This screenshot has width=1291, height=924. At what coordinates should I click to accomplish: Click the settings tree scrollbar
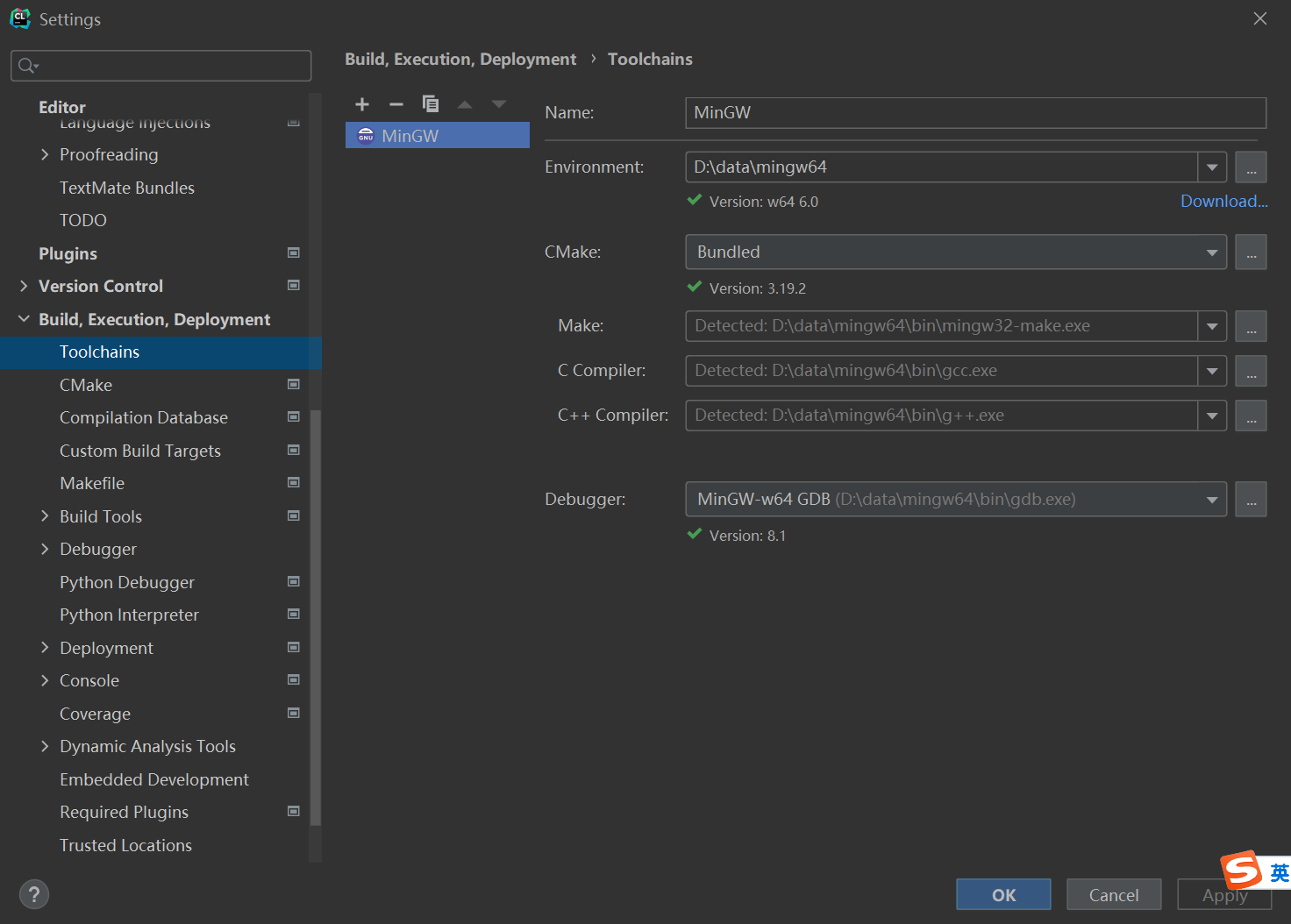click(x=316, y=618)
